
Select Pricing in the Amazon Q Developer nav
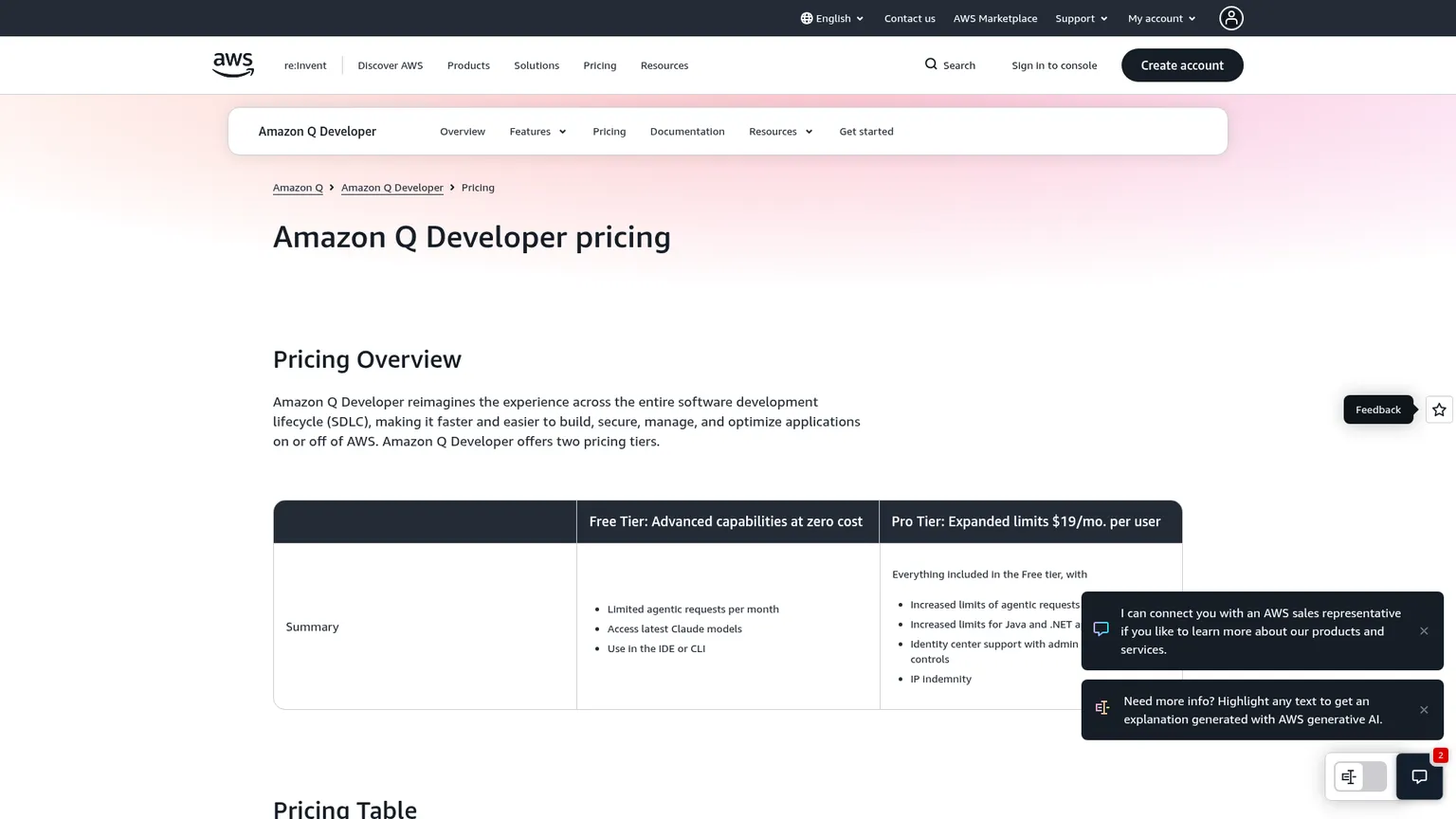(x=610, y=132)
